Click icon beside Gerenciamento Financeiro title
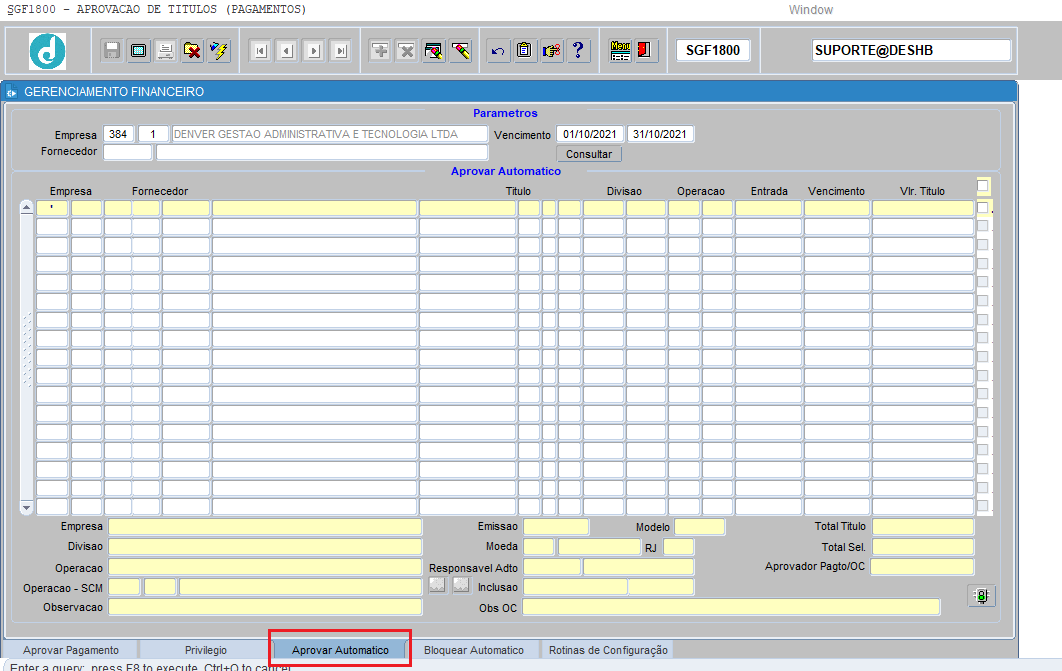 (x=12, y=92)
